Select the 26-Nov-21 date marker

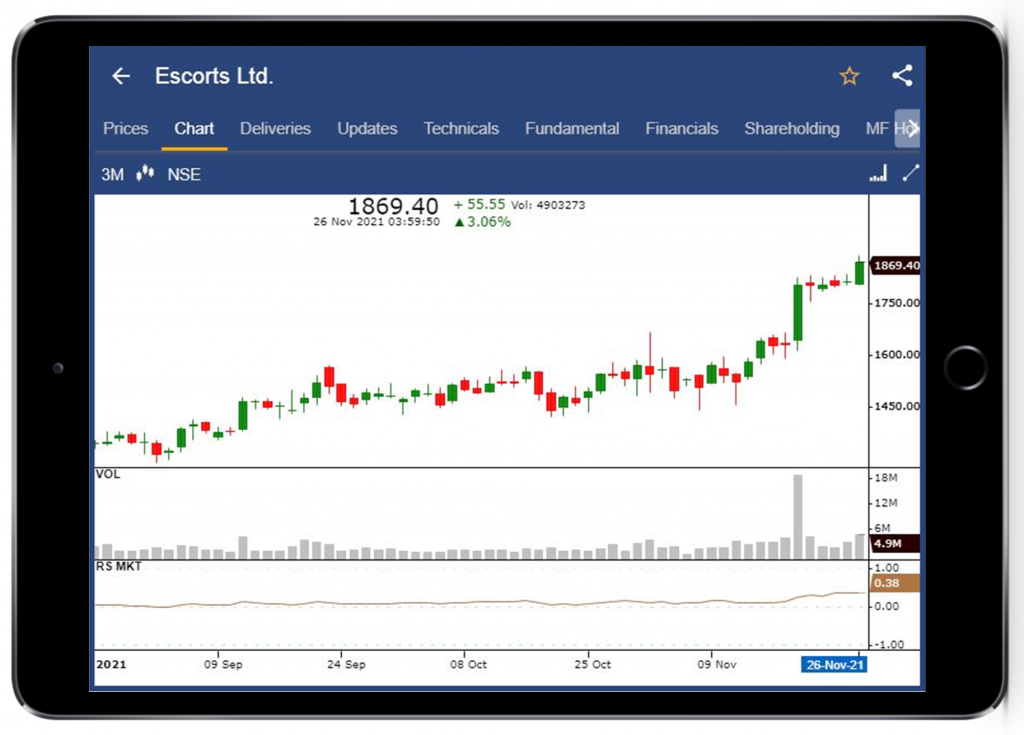point(835,665)
